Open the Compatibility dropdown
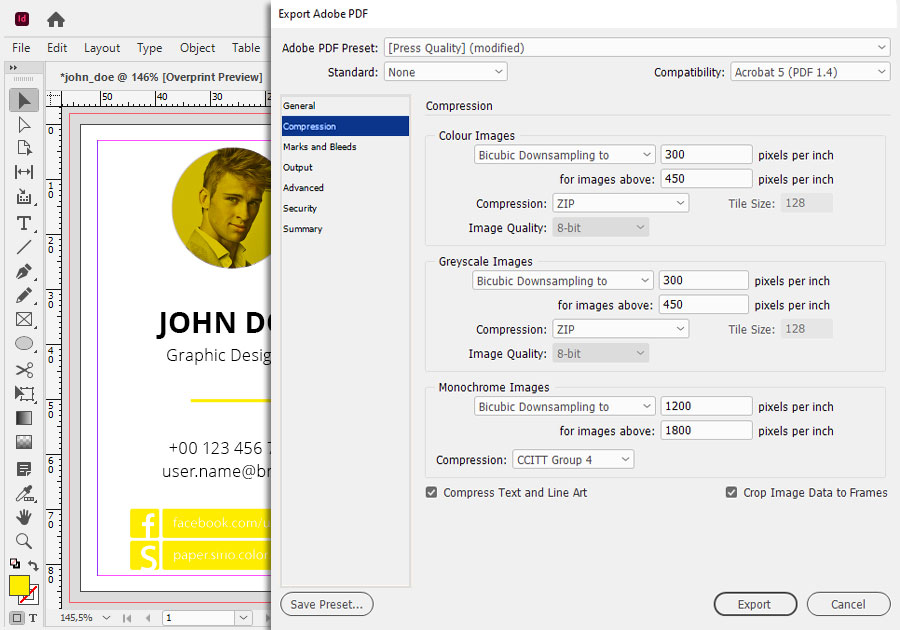 (810, 72)
